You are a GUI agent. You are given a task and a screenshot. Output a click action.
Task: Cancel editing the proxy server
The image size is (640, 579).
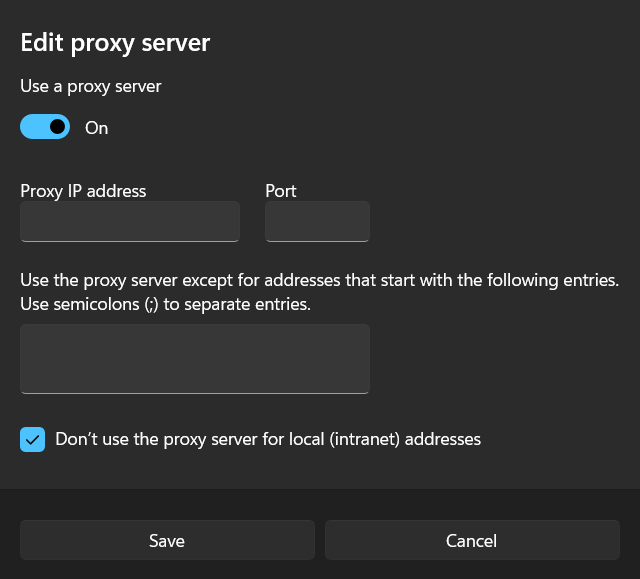tap(471, 540)
